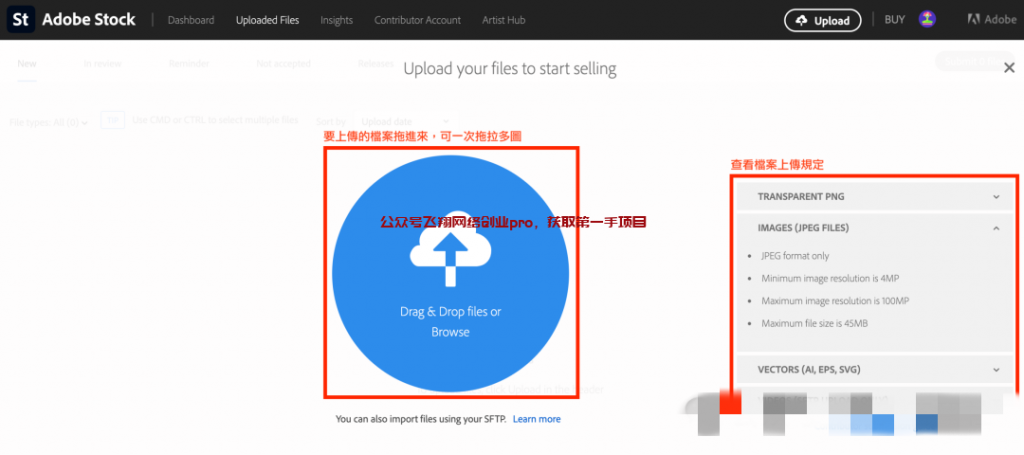The height and width of the screenshot is (455, 1024).
Task: Click the Adobe Stock St logo icon
Action: (x=21, y=19)
